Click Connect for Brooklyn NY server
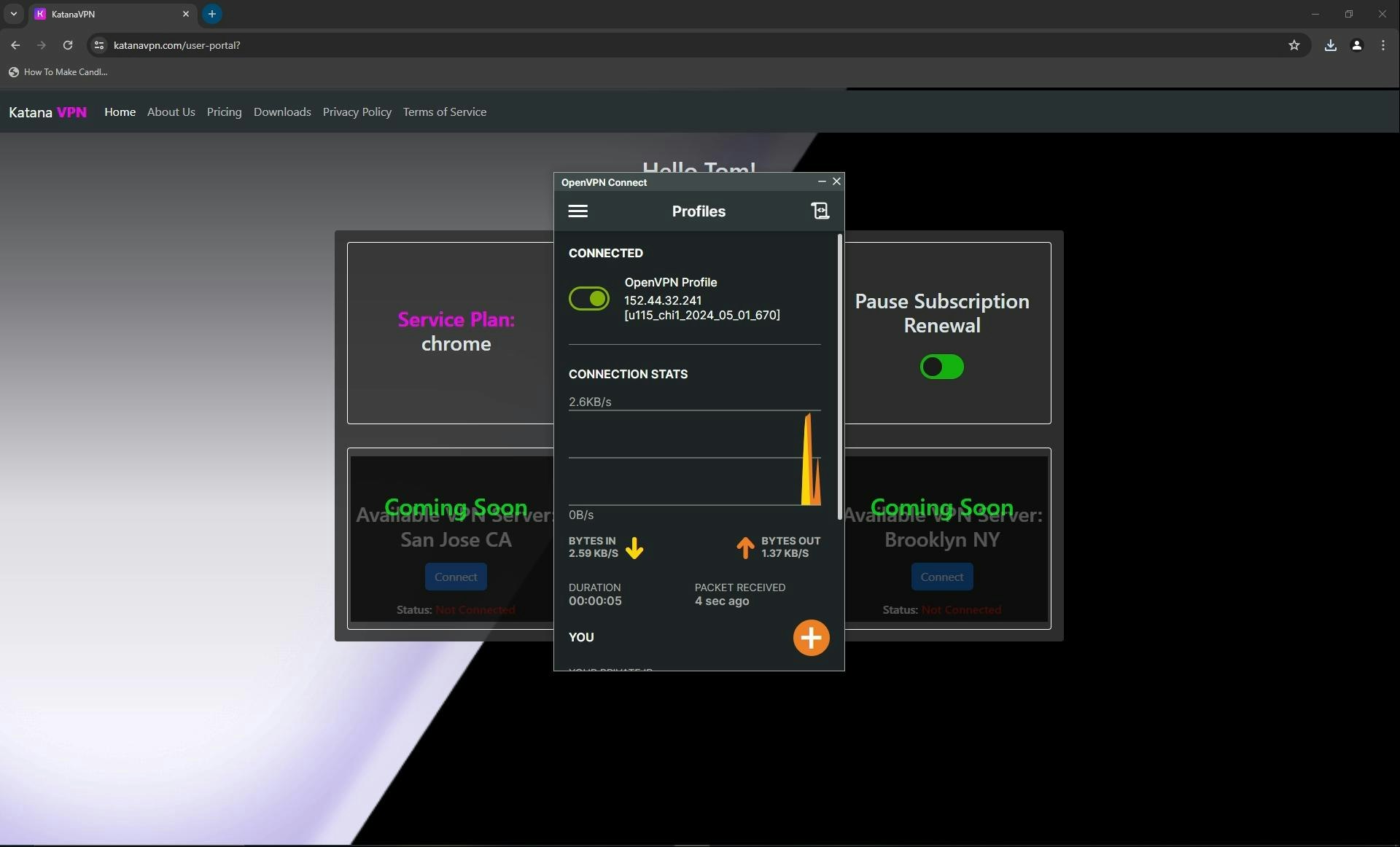 (942, 577)
